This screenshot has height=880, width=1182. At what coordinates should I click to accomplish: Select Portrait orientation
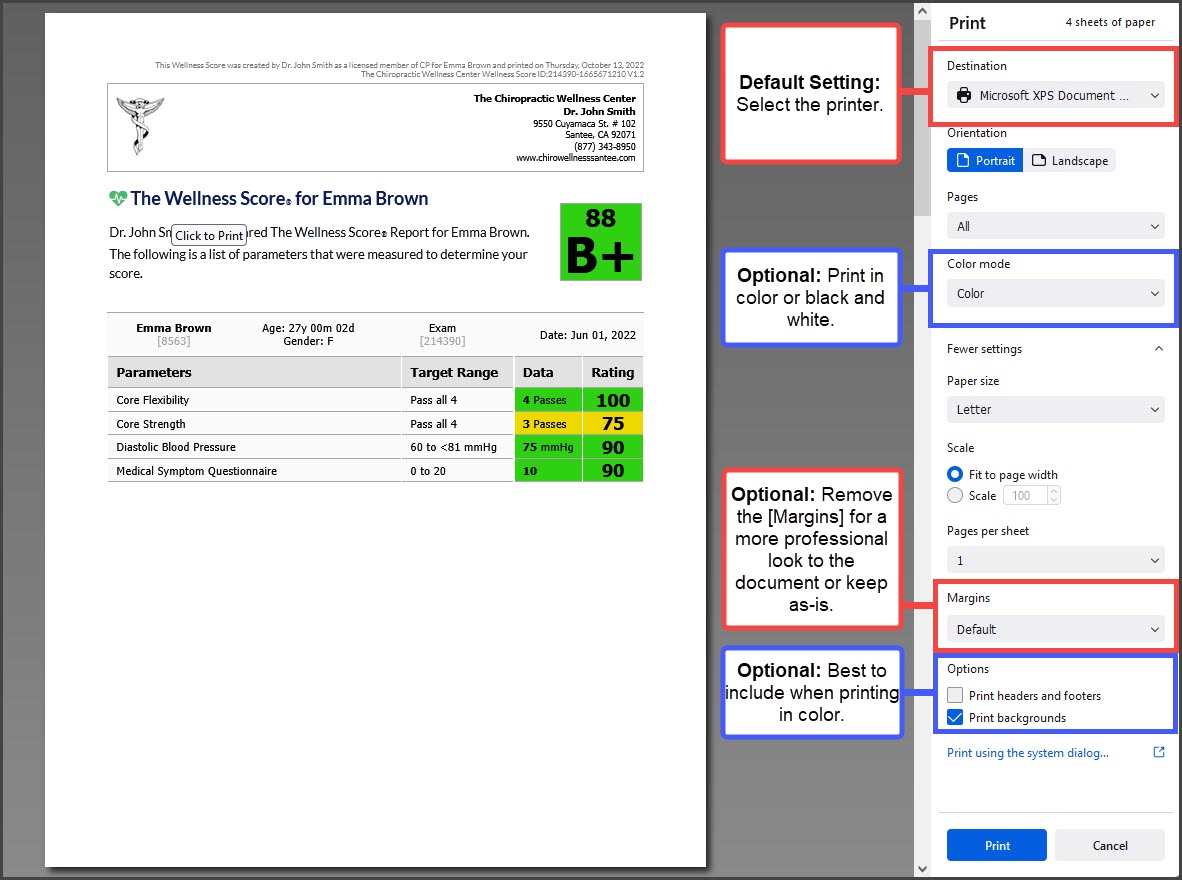tap(984, 161)
